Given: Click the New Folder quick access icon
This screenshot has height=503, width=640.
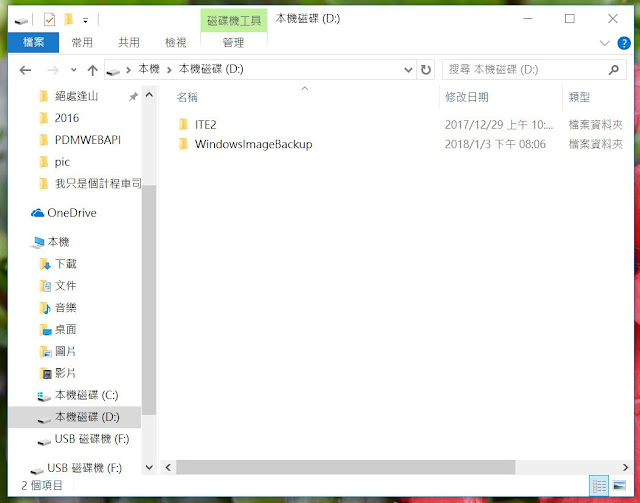Looking at the screenshot, I should tap(69, 19).
